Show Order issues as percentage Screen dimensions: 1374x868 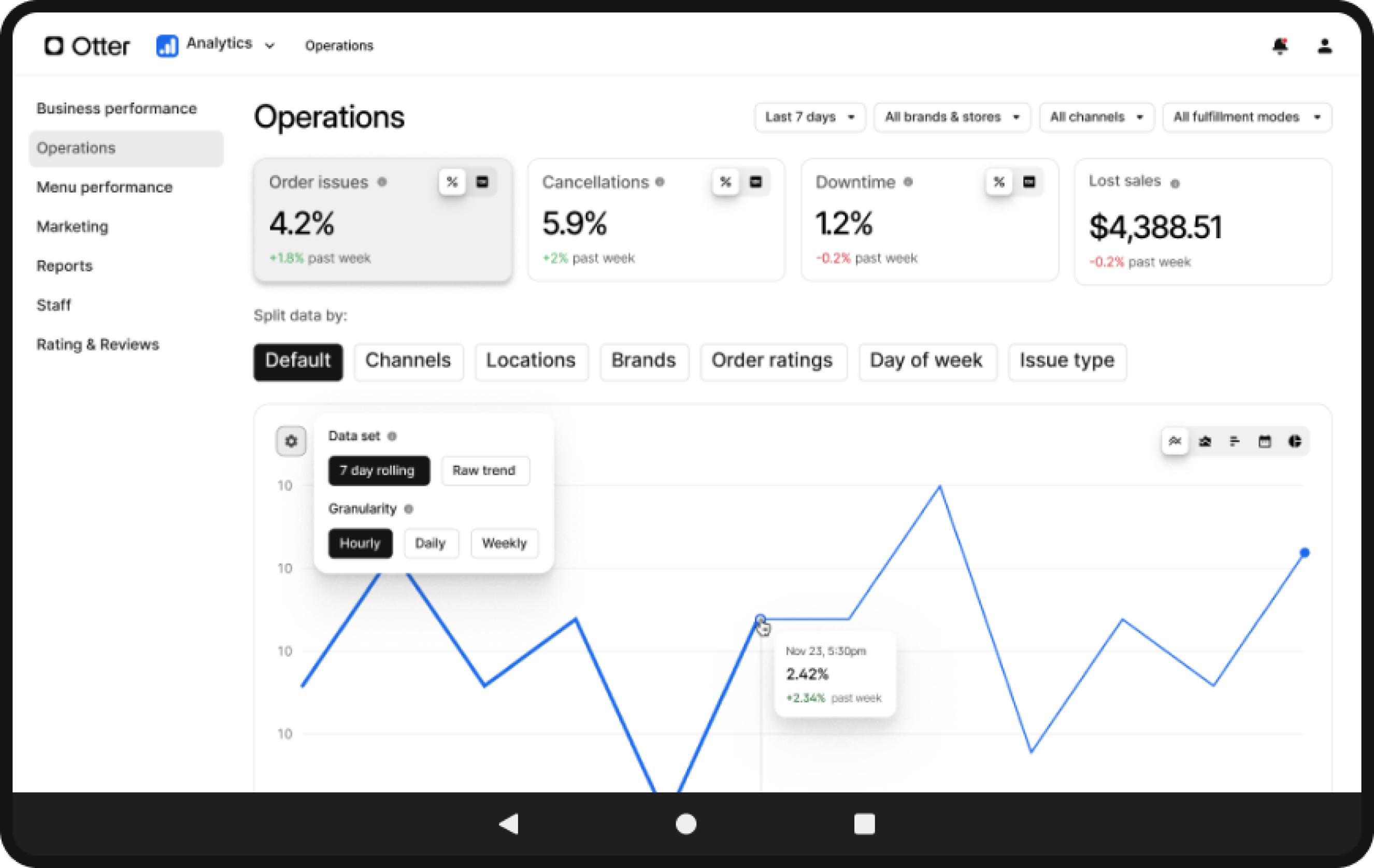tap(452, 182)
